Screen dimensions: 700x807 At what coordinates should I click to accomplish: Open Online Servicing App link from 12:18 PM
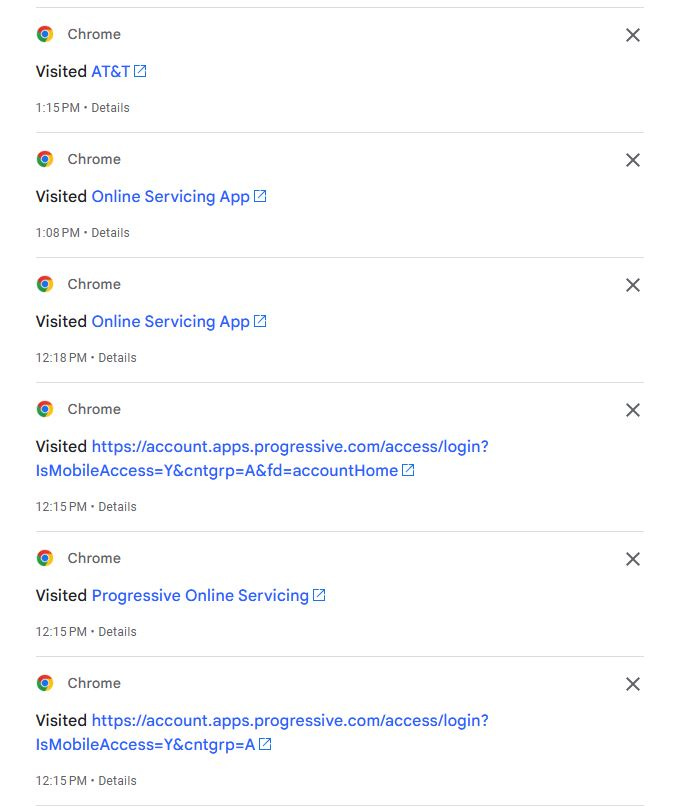tap(170, 321)
